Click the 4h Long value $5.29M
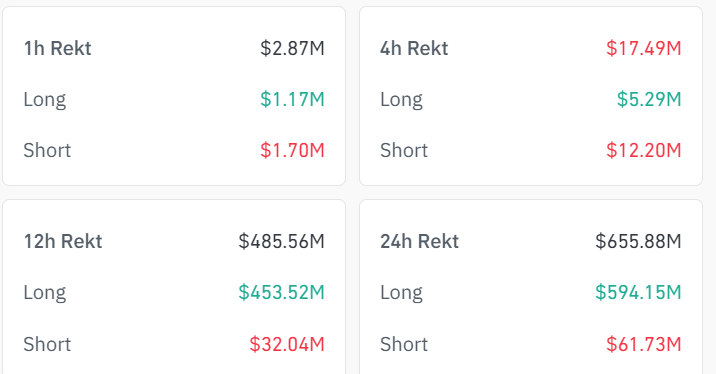The image size is (716, 374). [649, 100]
